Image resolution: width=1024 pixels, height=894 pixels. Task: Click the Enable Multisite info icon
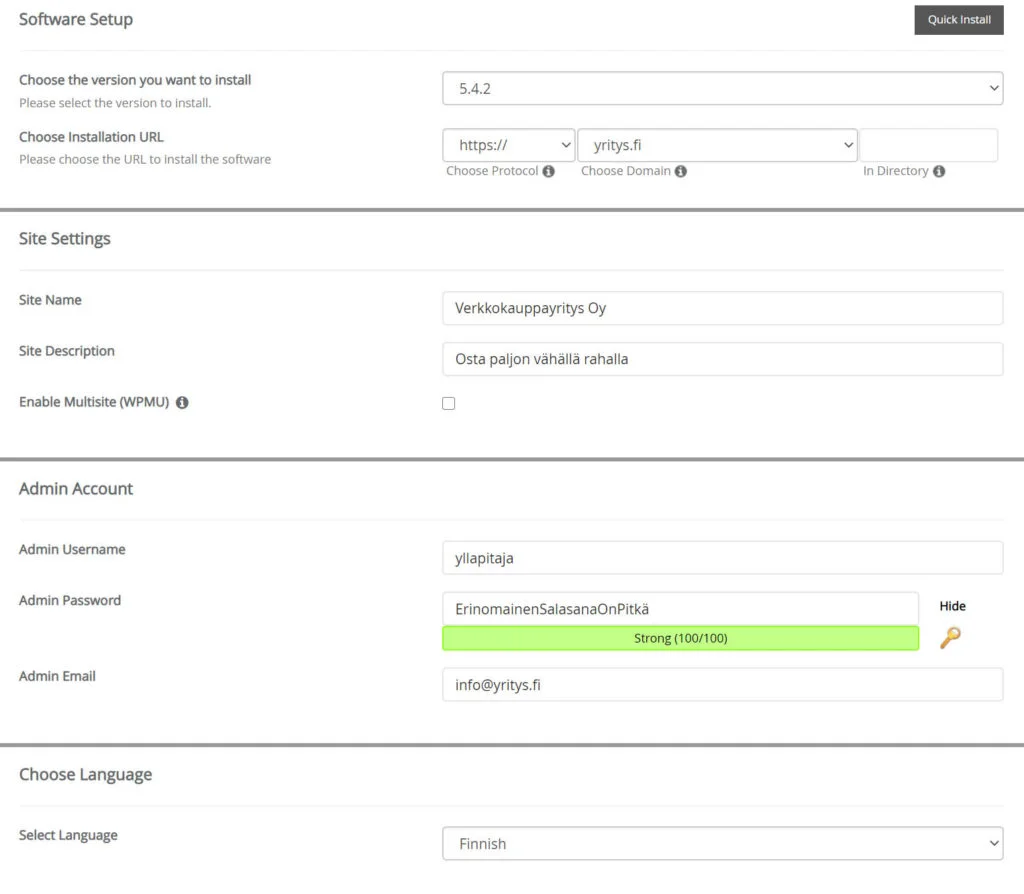(x=183, y=403)
